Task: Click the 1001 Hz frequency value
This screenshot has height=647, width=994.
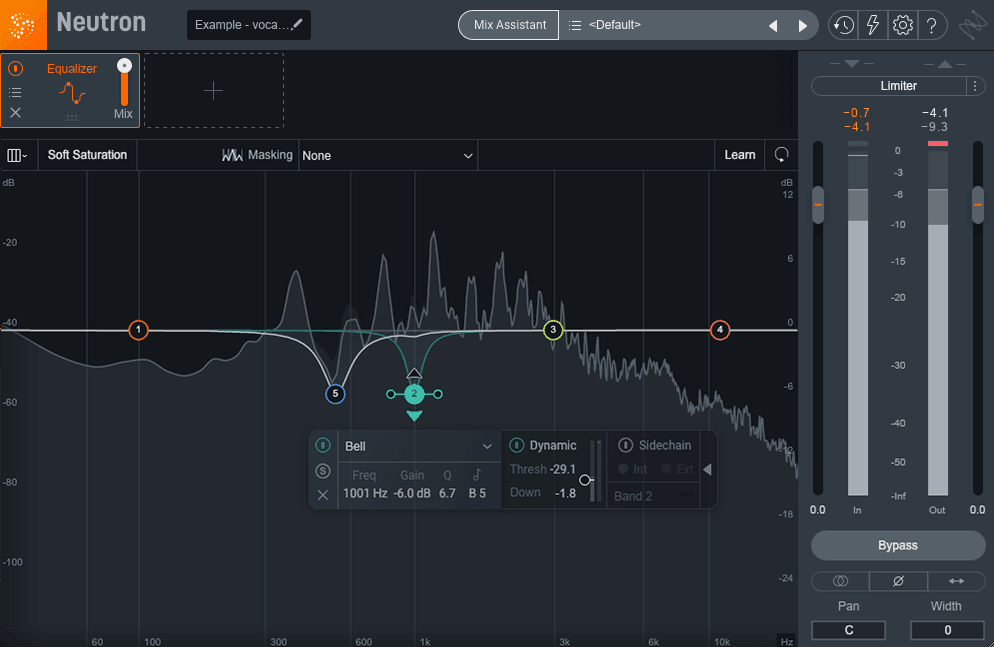Action: pos(365,493)
